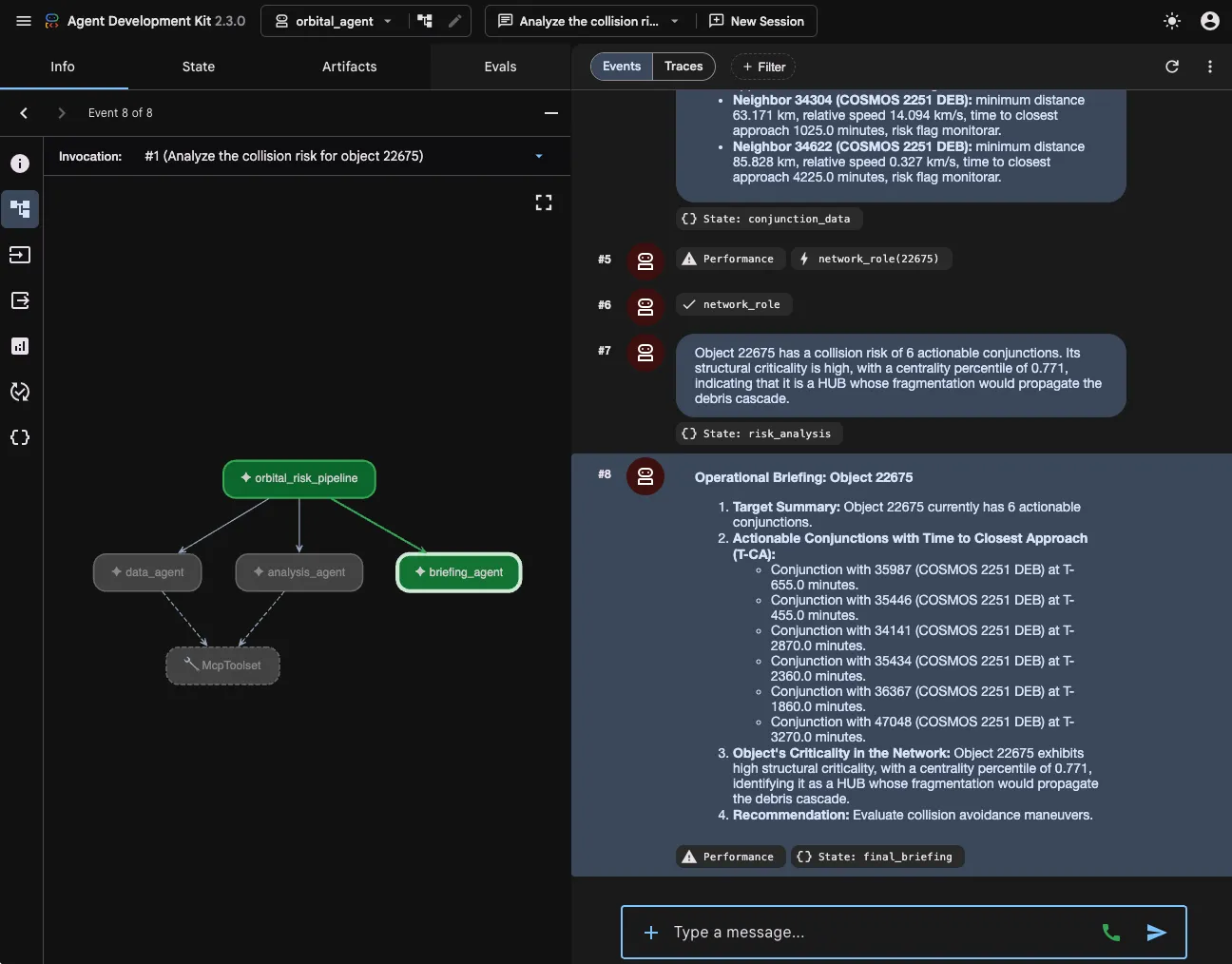The image size is (1232, 964).
Task: Open the orbital_agent selector dropdown
Action: click(x=334, y=21)
